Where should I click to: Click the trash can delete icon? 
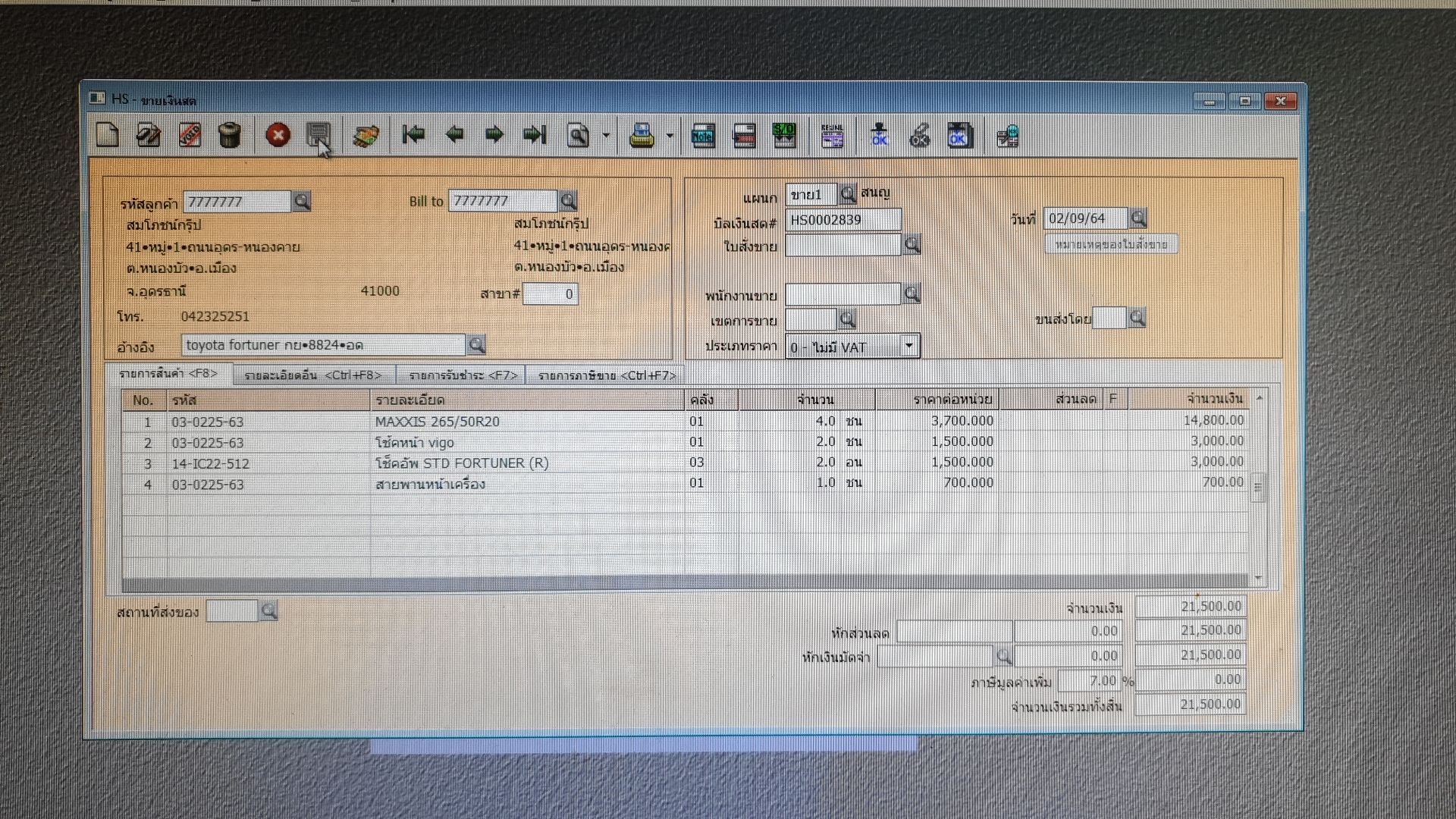(x=230, y=136)
